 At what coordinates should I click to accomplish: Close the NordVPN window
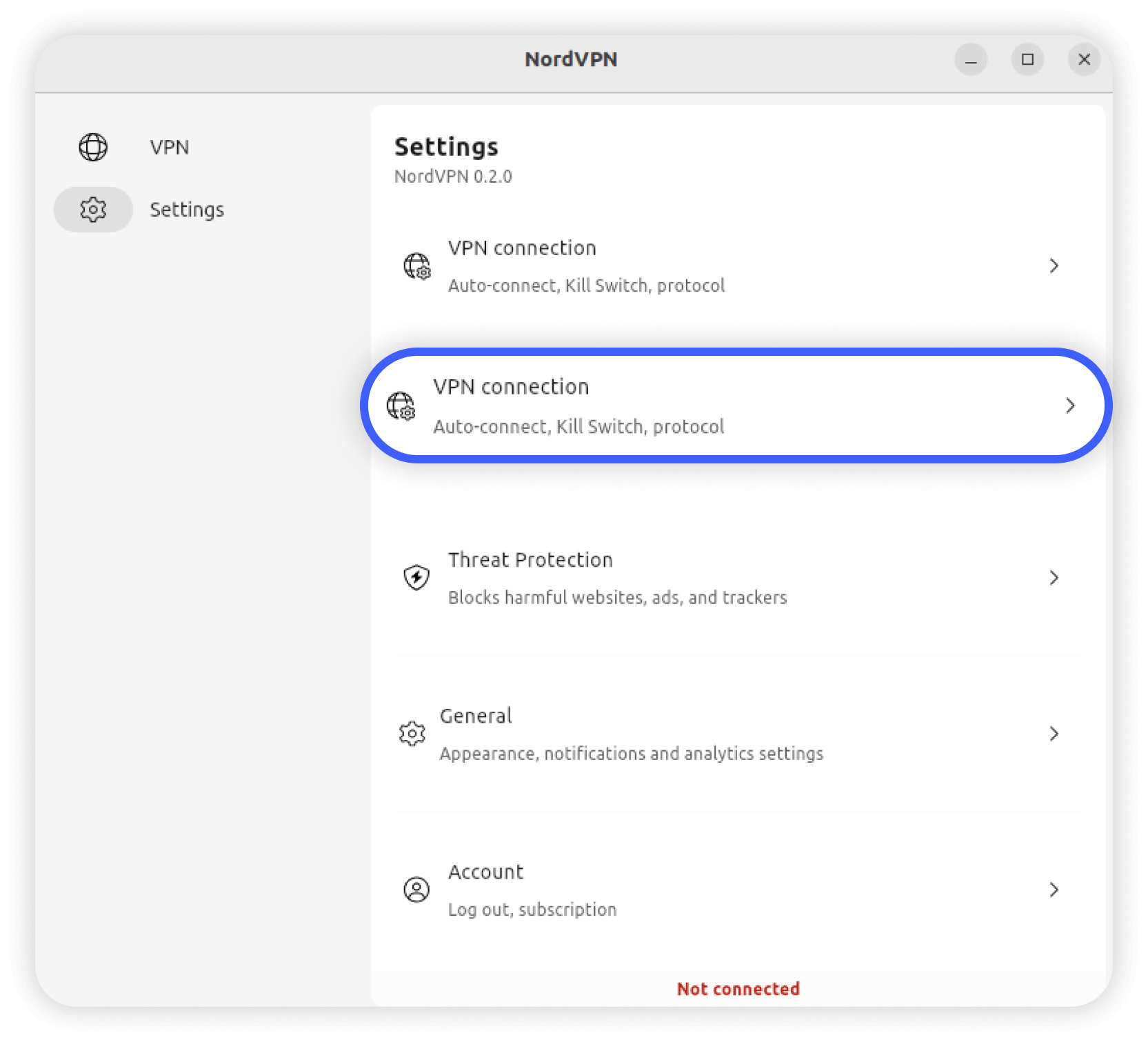click(1084, 60)
